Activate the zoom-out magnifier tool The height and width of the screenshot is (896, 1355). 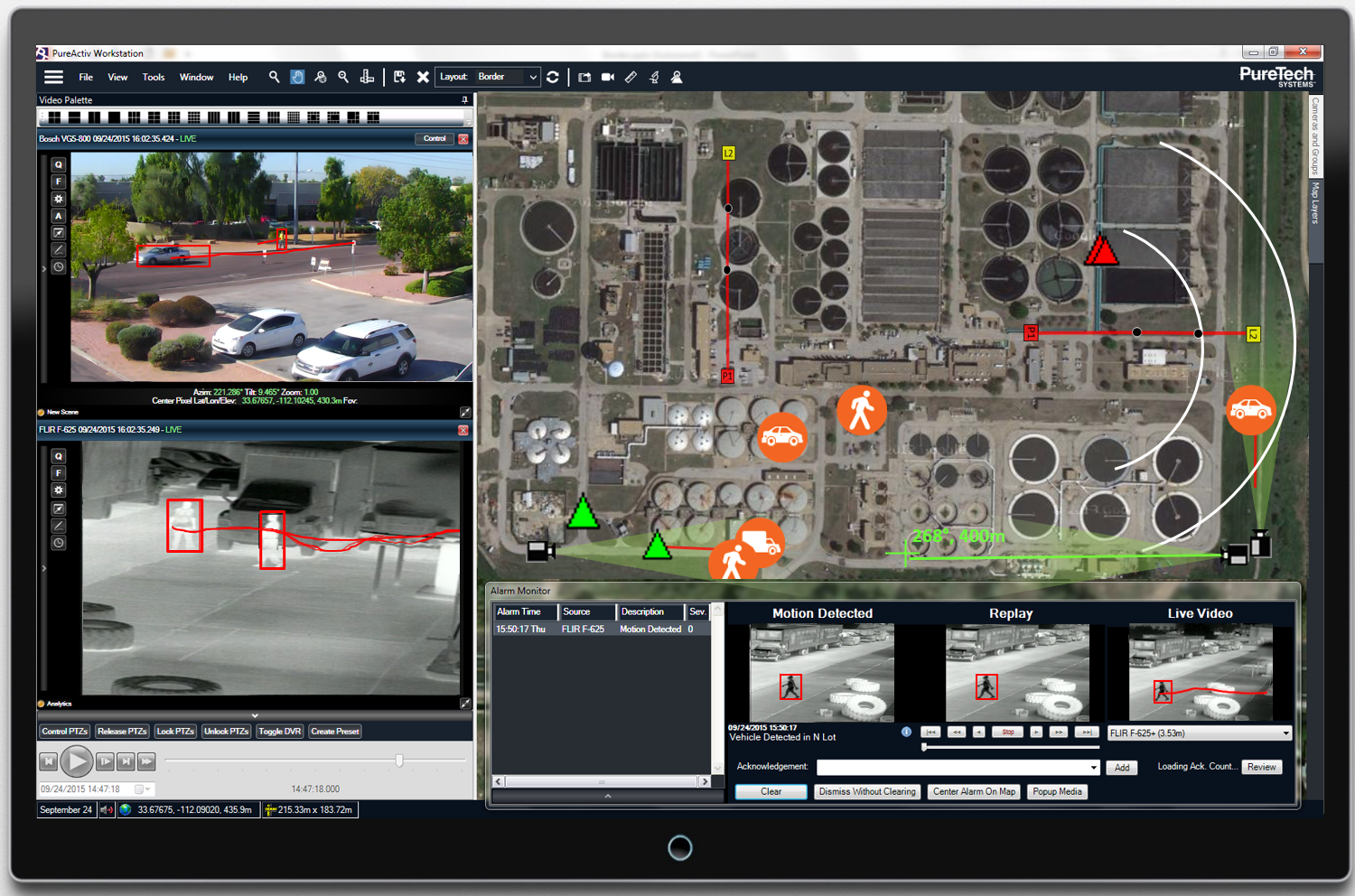click(343, 77)
